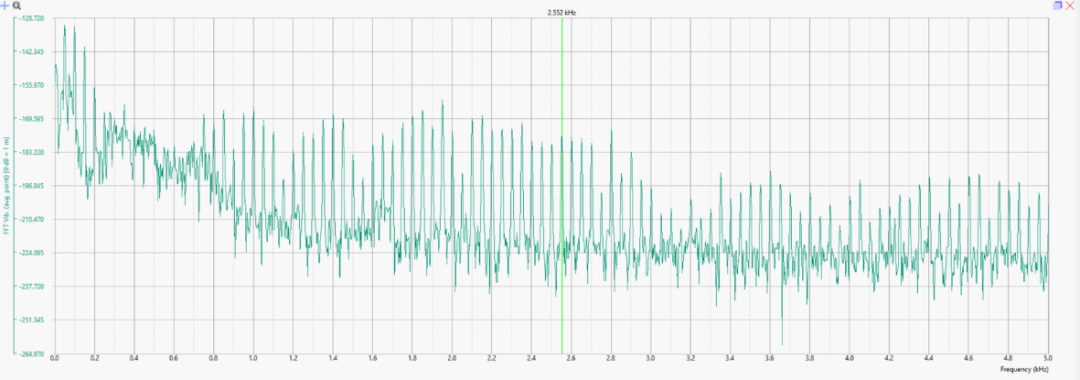
Task: Click the 1.0 tick on frequency axis
Action: tap(253, 359)
